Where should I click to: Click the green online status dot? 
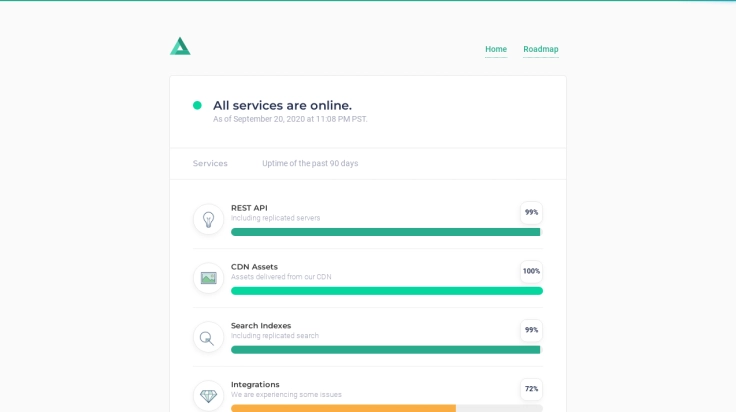click(x=197, y=105)
